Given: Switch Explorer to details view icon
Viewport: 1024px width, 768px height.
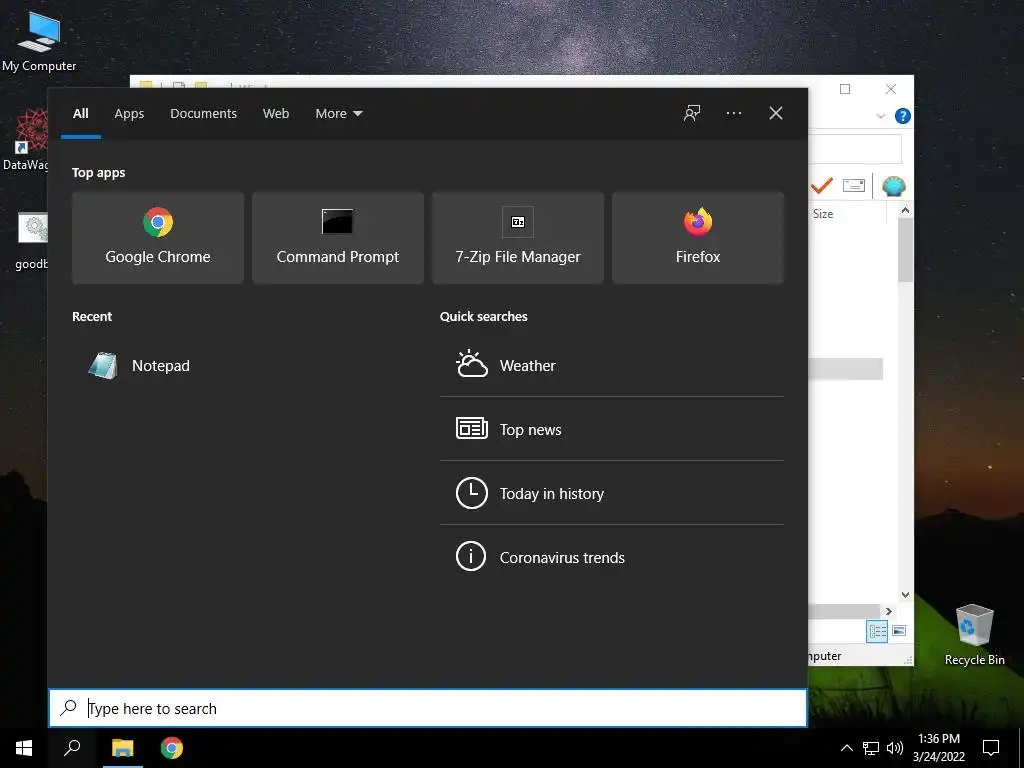Looking at the screenshot, I should [877, 631].
